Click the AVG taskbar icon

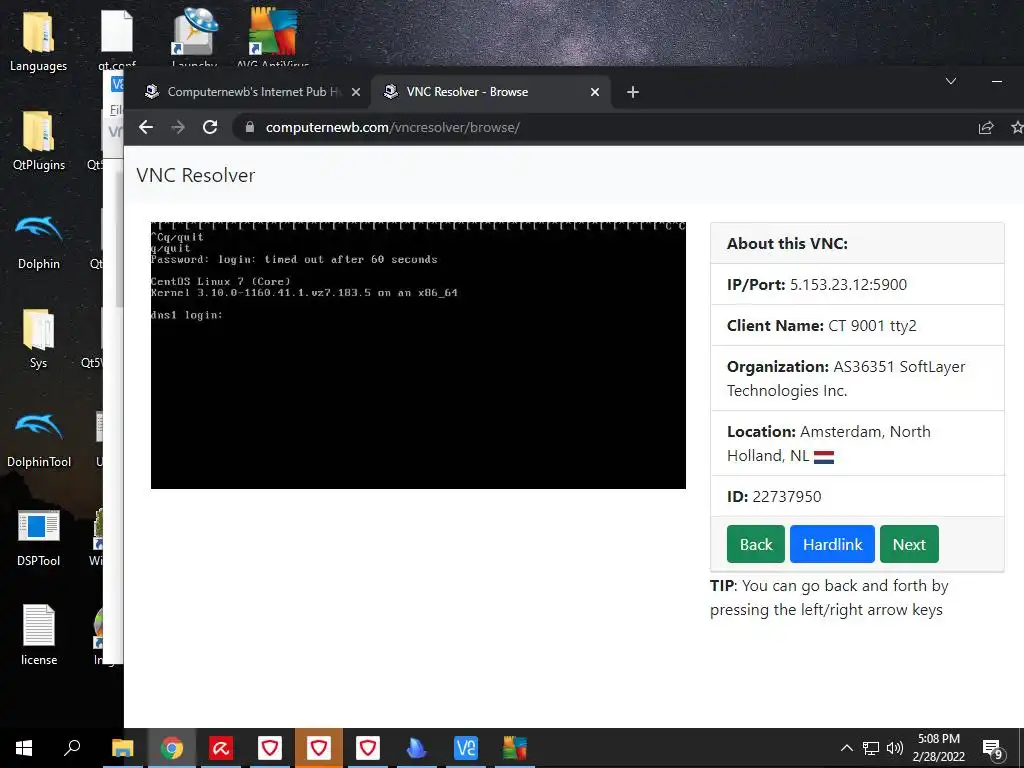point(515,748)
